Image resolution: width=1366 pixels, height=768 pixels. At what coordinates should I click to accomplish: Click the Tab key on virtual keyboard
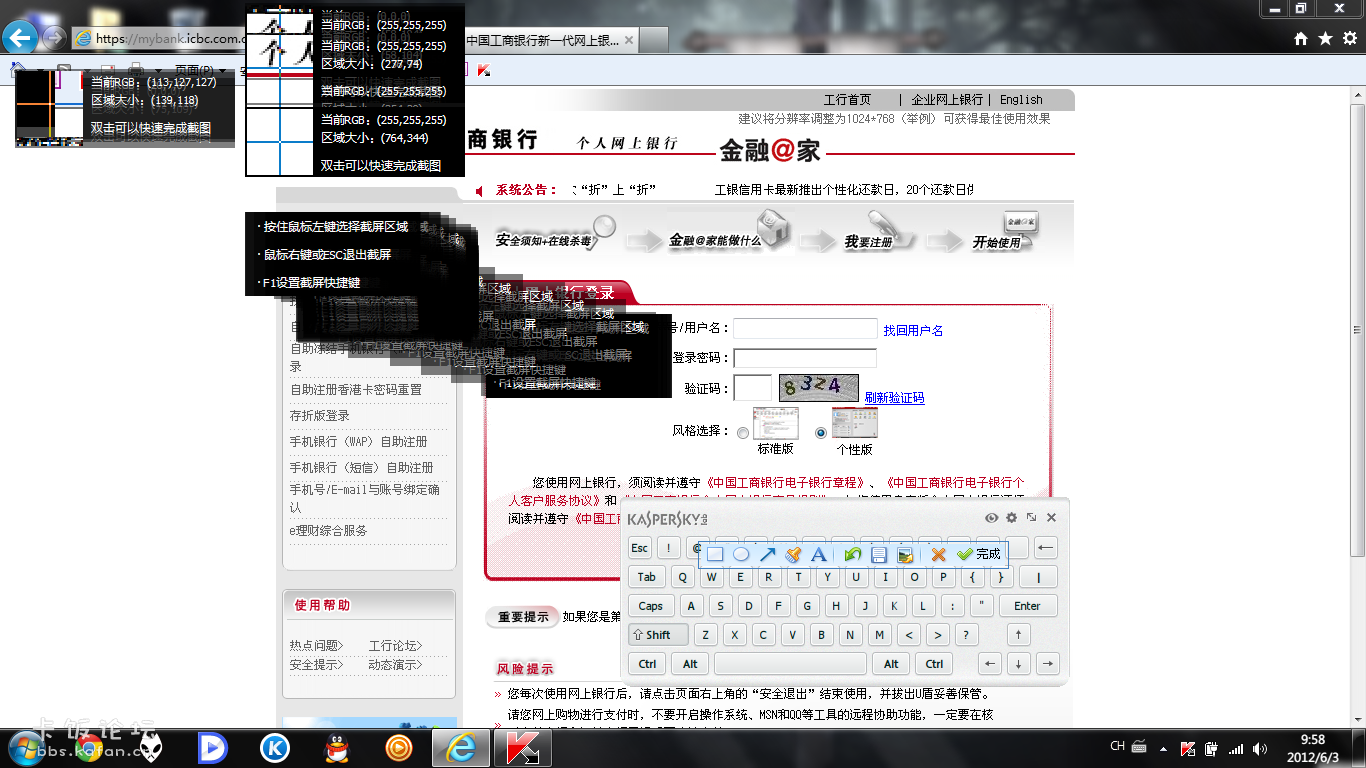pyautogui.click(x=647, y=577)
